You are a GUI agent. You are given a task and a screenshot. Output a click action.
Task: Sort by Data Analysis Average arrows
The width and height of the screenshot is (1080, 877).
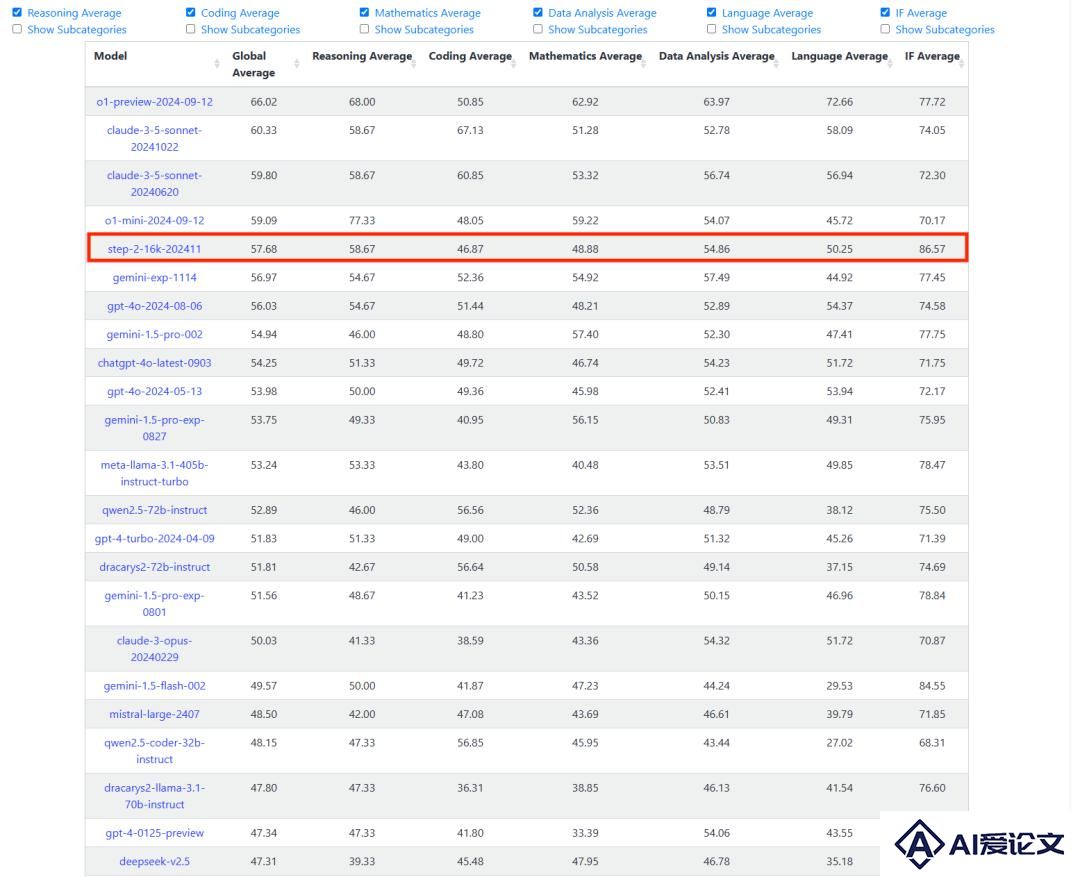776,64
